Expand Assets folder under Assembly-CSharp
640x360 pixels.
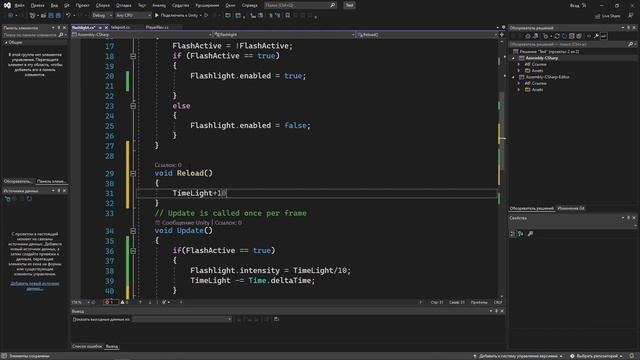[519, 71]
